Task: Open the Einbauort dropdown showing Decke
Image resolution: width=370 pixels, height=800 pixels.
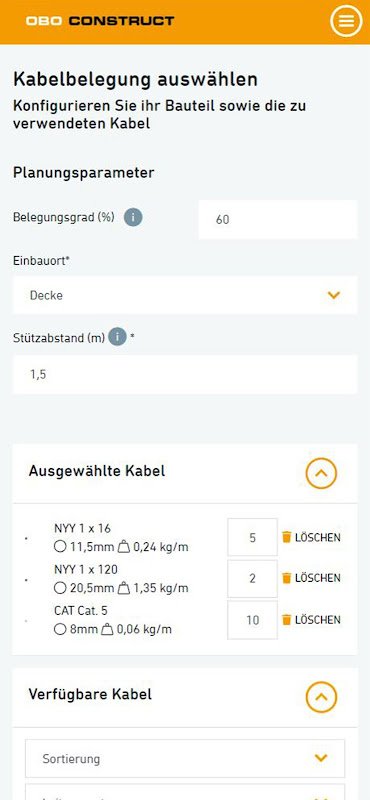Action: click(185, 295)
